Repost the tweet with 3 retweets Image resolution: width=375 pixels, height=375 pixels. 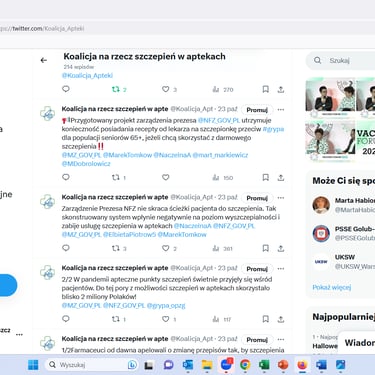point(119,248)
